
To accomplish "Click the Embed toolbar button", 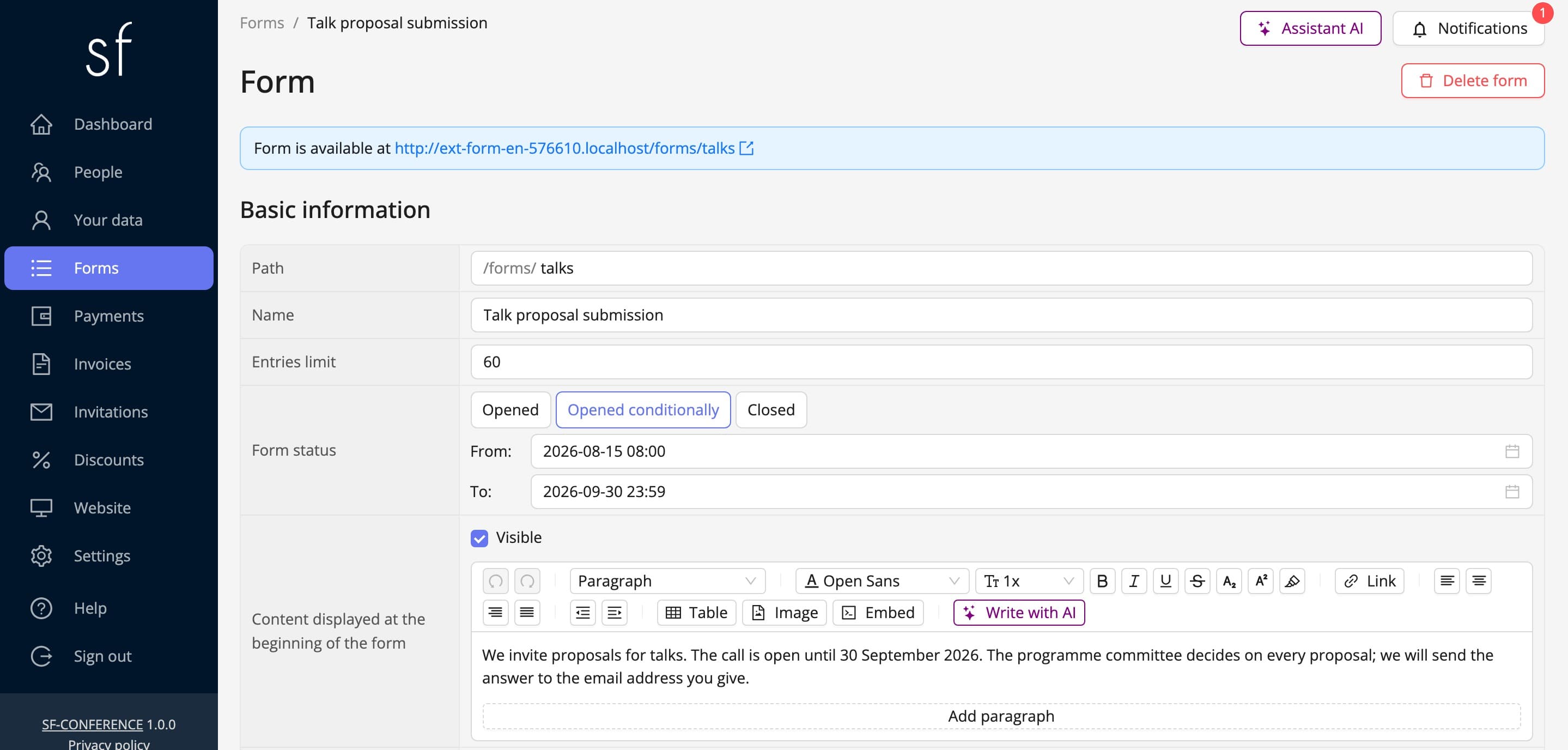I will (878, 613).
